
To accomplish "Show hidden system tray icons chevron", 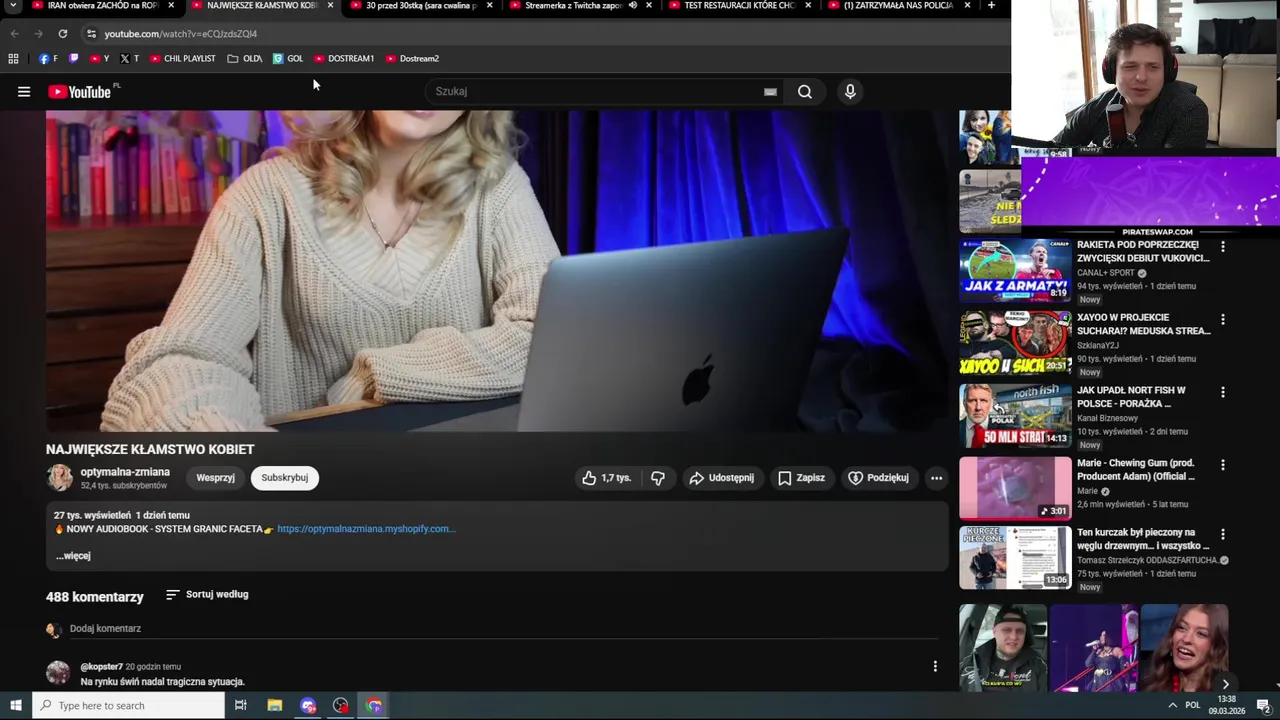I will (1172, 706).
